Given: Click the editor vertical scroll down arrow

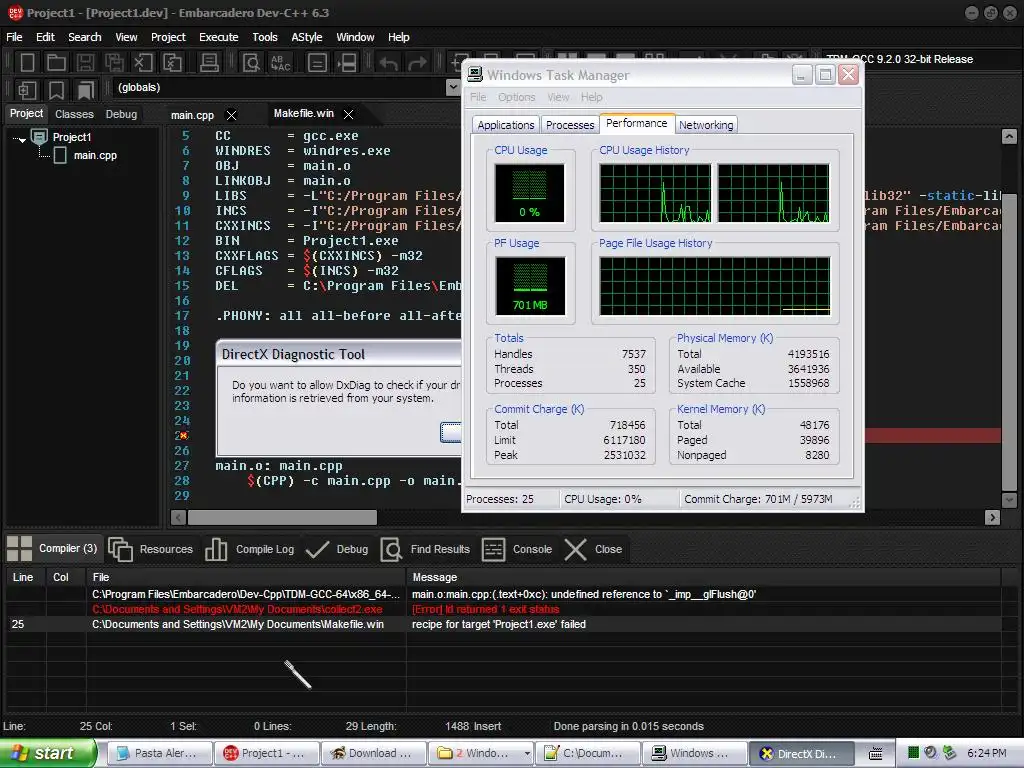Looking at the screenshot, I should 1009,500.
